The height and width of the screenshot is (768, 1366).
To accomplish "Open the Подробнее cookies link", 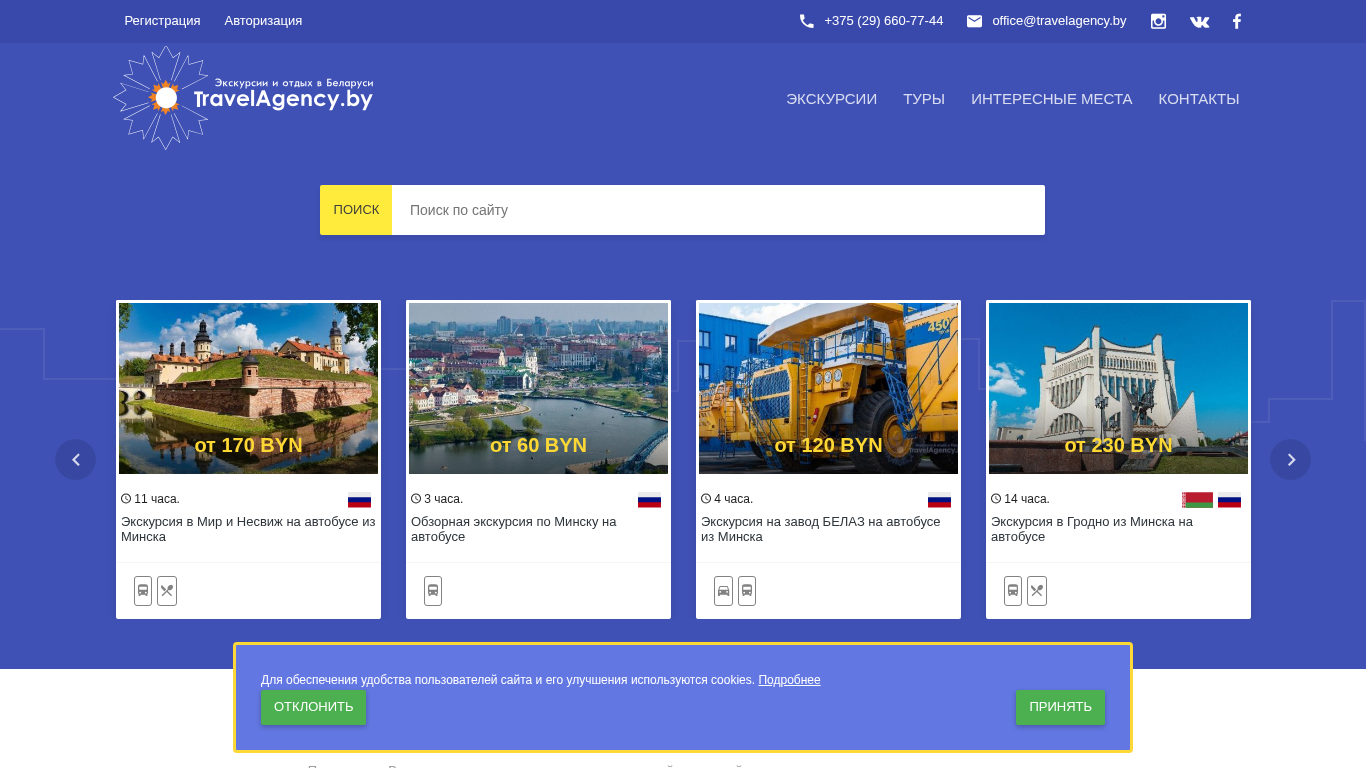I will click(789, 680).
